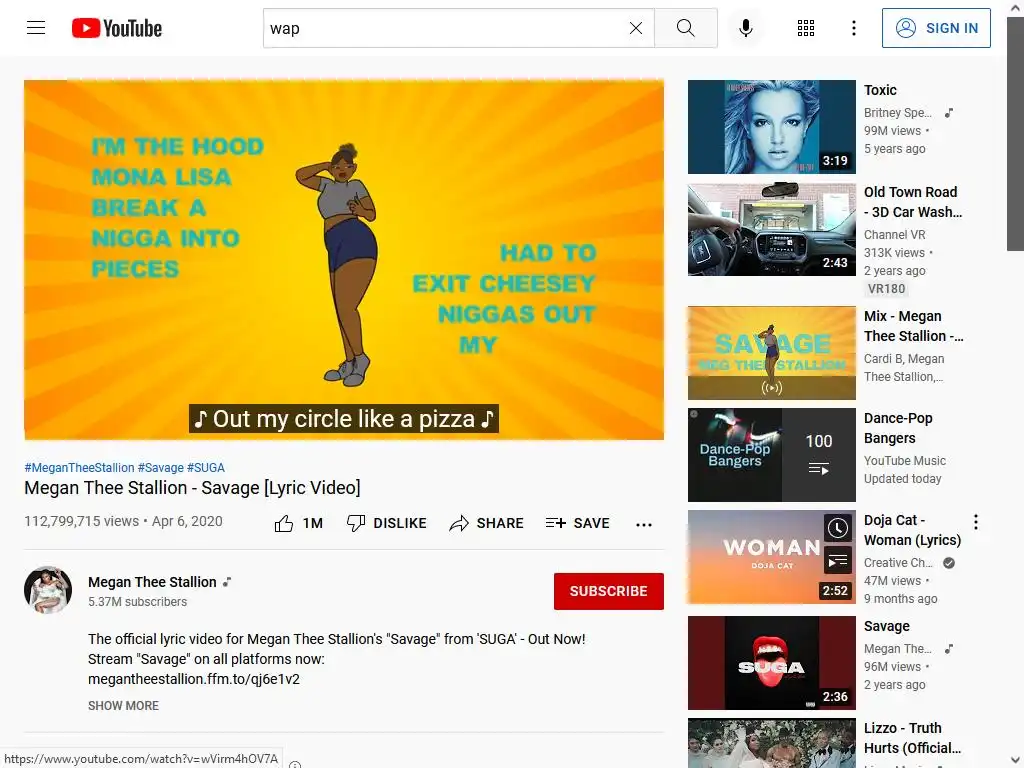Open Megan Thee Stallion channel avatar

pyautogui.click(x=48, y=590)
